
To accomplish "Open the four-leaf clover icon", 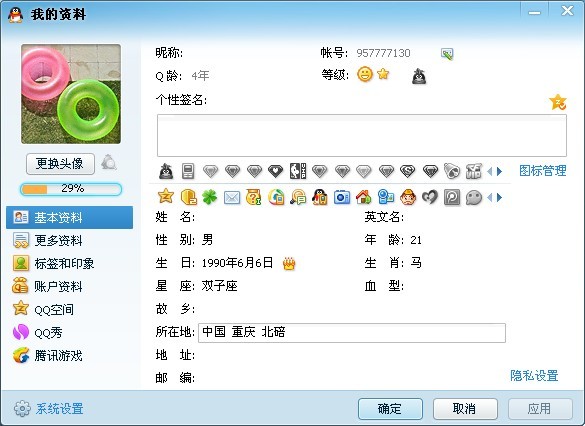I will (x=210, y=197).
